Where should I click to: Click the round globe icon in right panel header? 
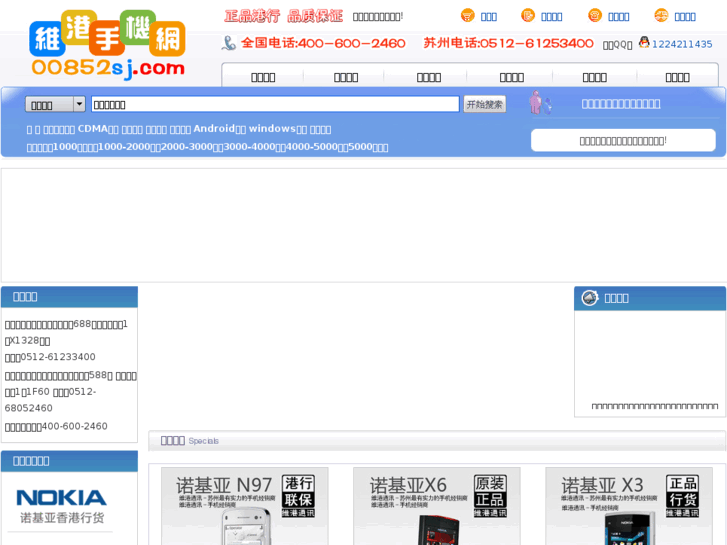590,298
